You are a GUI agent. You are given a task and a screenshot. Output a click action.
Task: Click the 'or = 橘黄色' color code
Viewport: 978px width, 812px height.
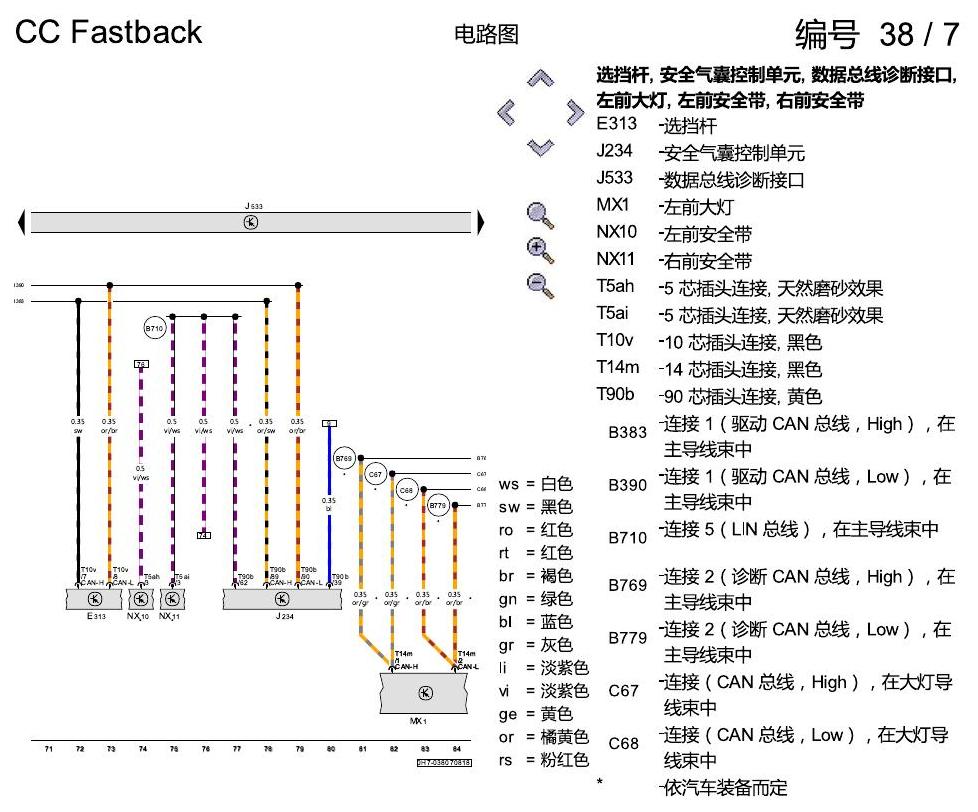click(x=543, y=737)
